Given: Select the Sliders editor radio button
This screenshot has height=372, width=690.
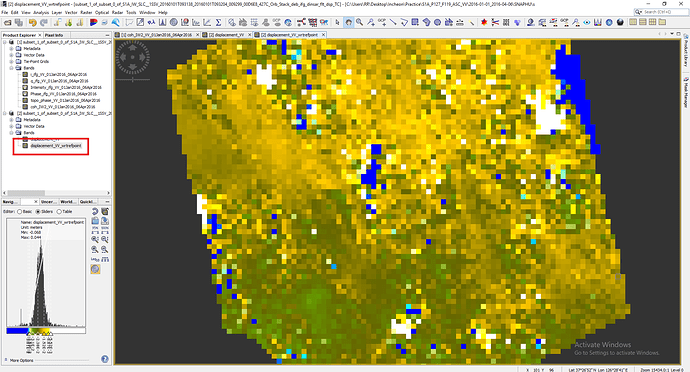Looking at the screenshot, I should coord(44,212).
